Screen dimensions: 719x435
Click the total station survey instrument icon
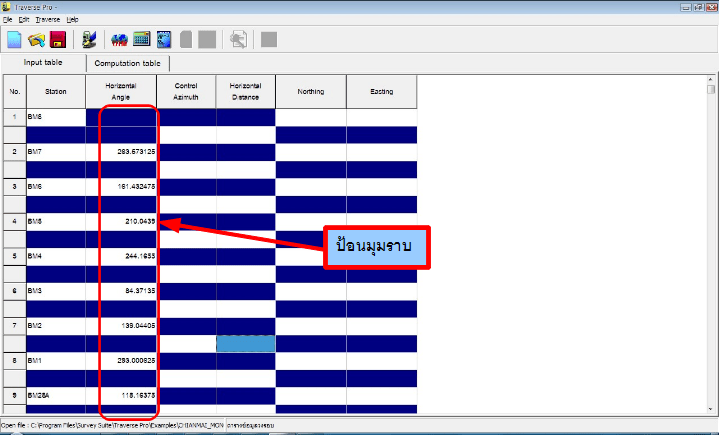89,39
